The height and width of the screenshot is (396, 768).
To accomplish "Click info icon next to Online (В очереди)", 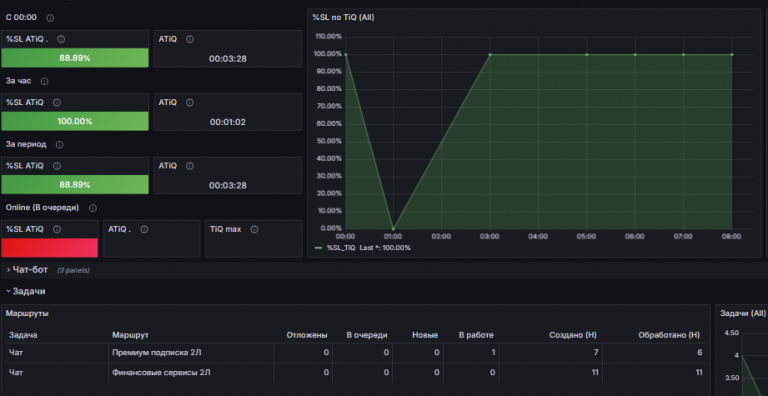I will click(93, 208).
